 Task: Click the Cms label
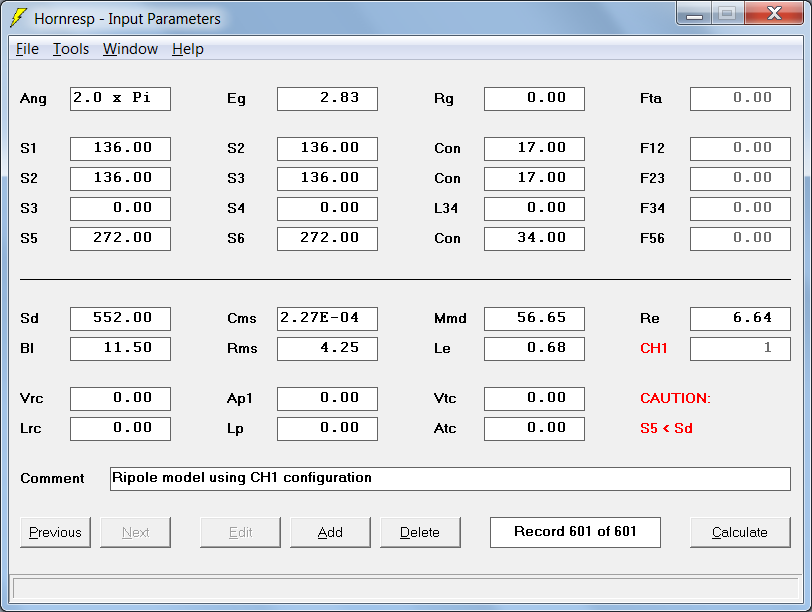241,318
